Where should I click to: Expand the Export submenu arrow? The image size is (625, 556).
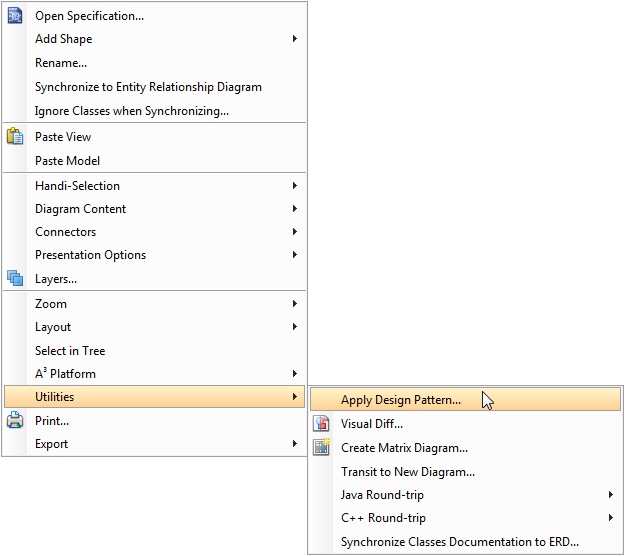[x=295, y=444]
